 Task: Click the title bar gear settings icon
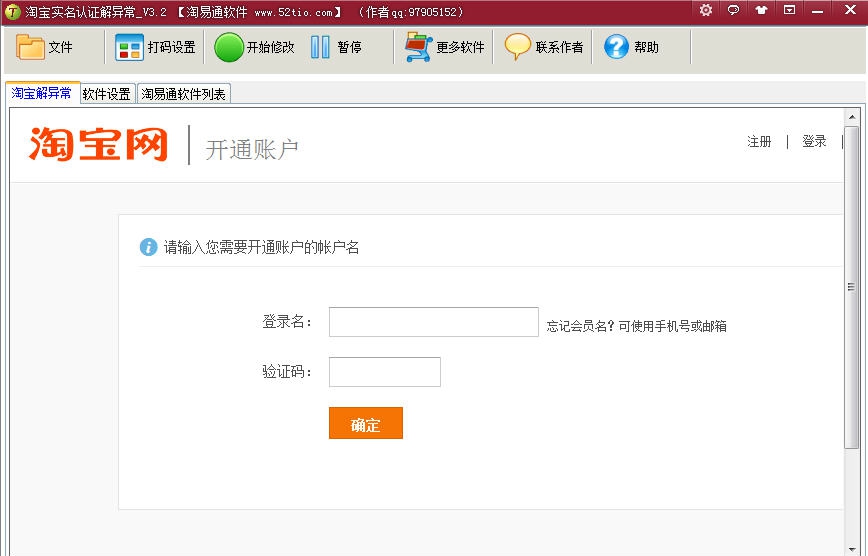(706, 9)
